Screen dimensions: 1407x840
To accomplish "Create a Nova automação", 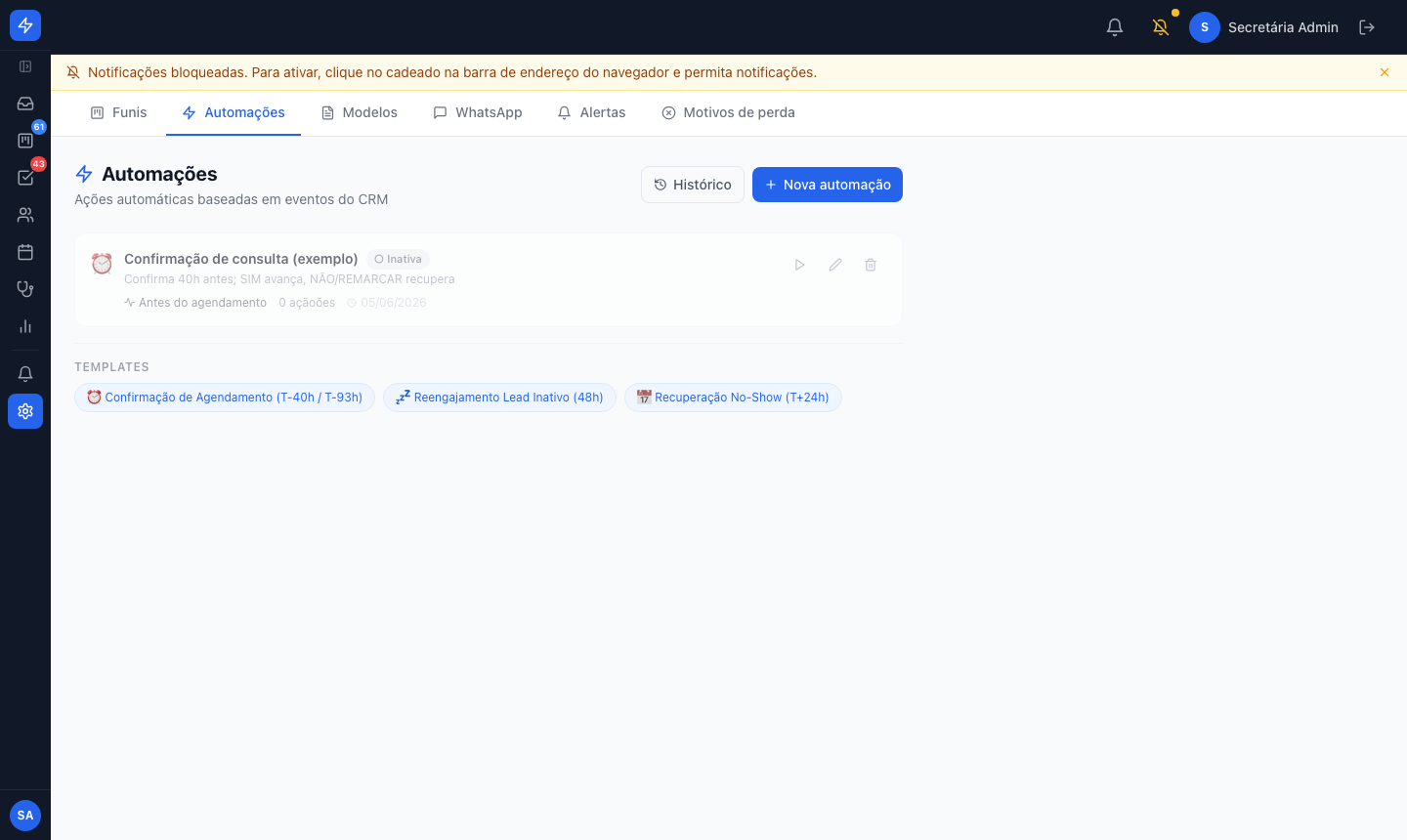I will coord(828,185).
